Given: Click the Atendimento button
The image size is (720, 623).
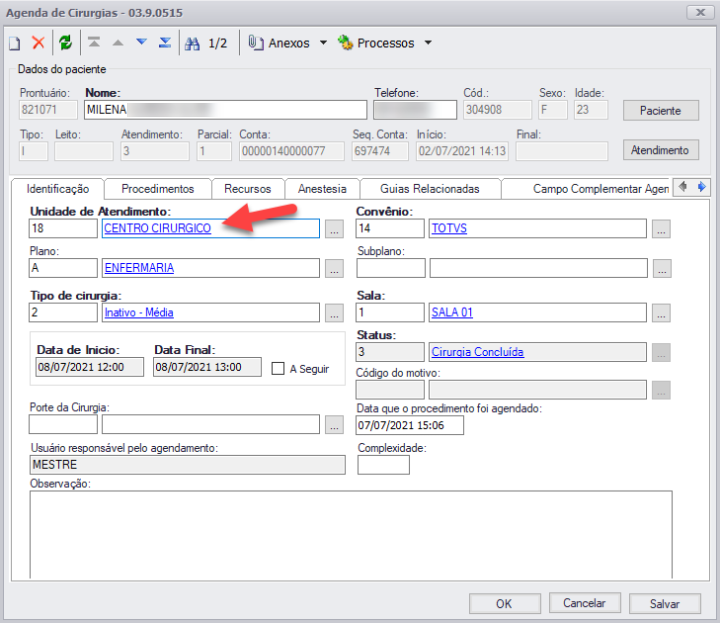Looking at the screenshot, I should coord(661,150).
